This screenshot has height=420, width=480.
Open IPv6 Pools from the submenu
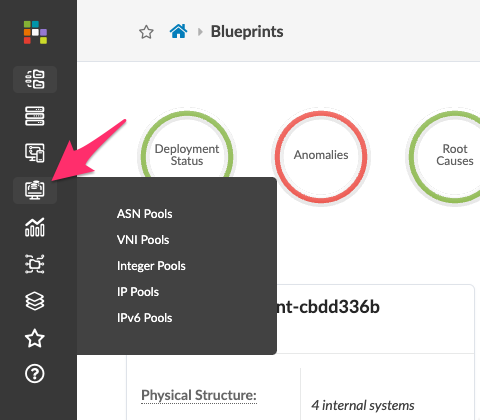(145, 318)
